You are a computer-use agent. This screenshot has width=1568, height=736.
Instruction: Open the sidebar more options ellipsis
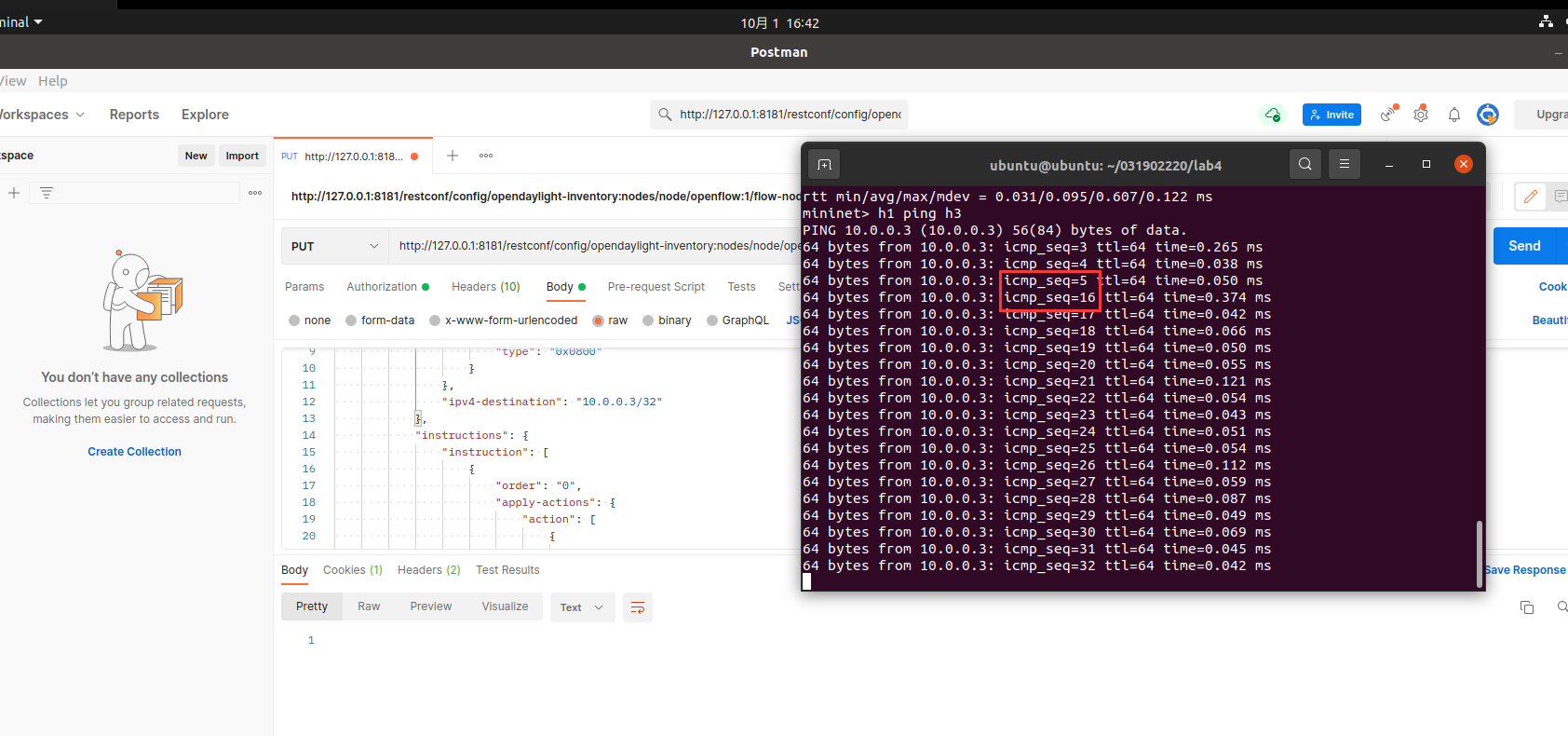click(x=255, y=193)
